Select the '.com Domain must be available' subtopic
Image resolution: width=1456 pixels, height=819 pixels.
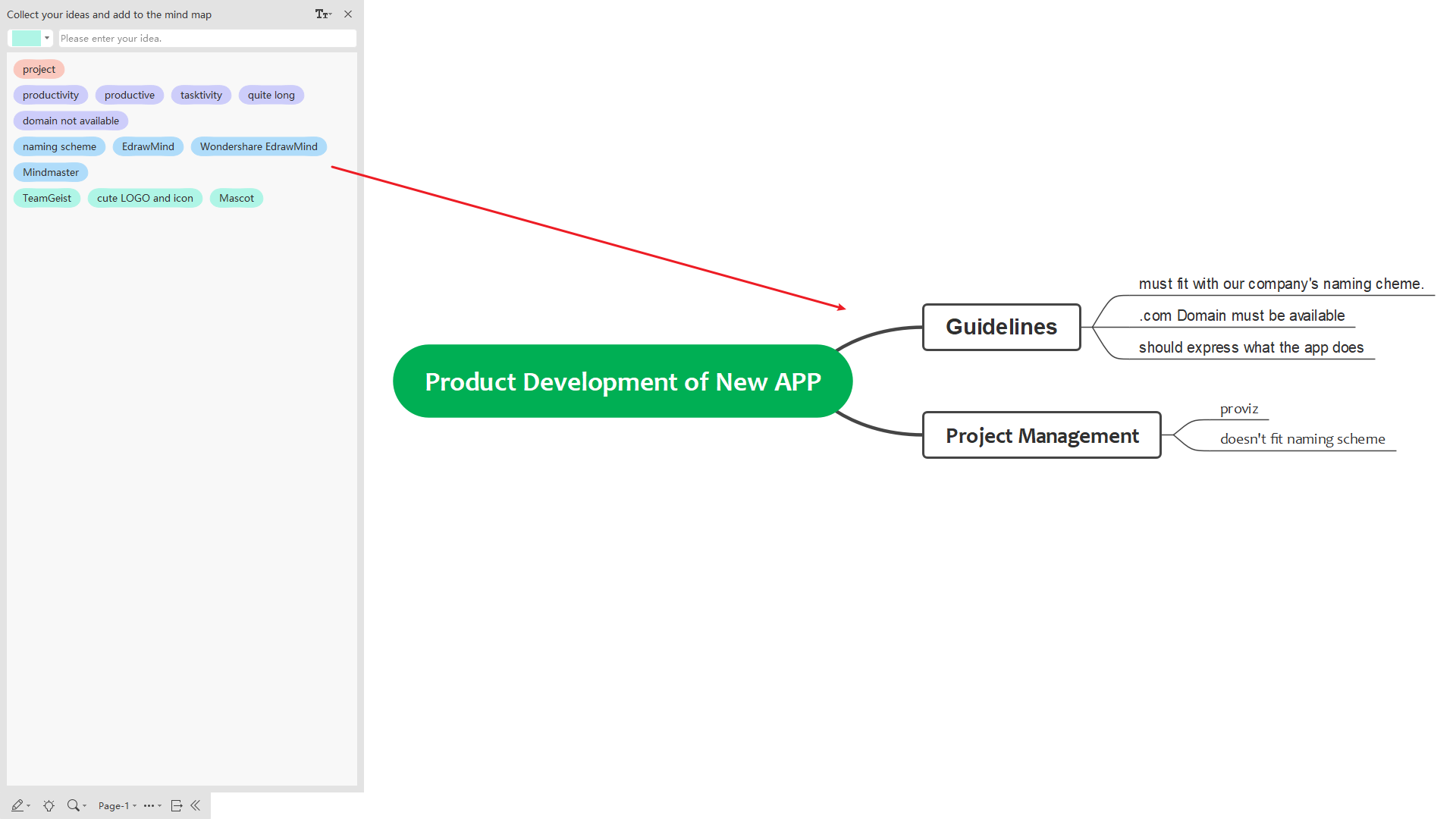pos(1241,315)
